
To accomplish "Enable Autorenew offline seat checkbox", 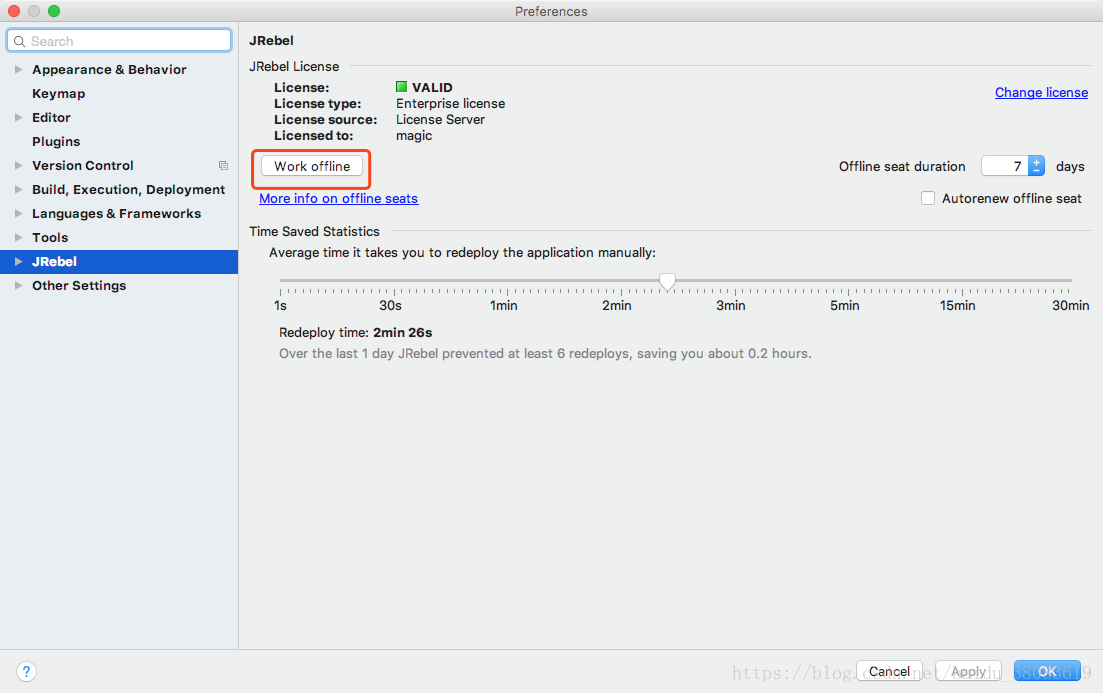I will point(928,198).
